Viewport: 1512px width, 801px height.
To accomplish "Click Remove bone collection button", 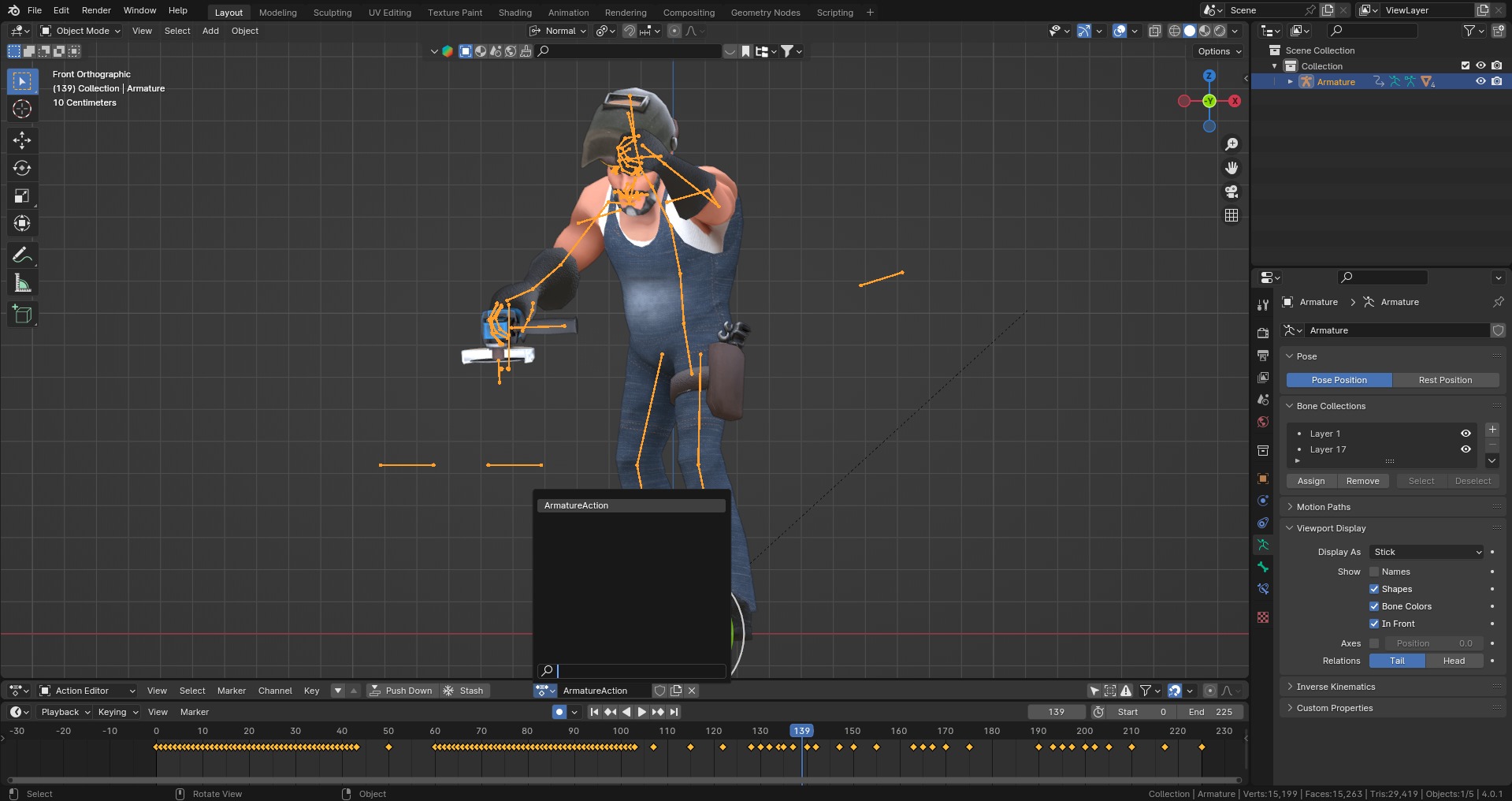I will tap(1362, 481).
